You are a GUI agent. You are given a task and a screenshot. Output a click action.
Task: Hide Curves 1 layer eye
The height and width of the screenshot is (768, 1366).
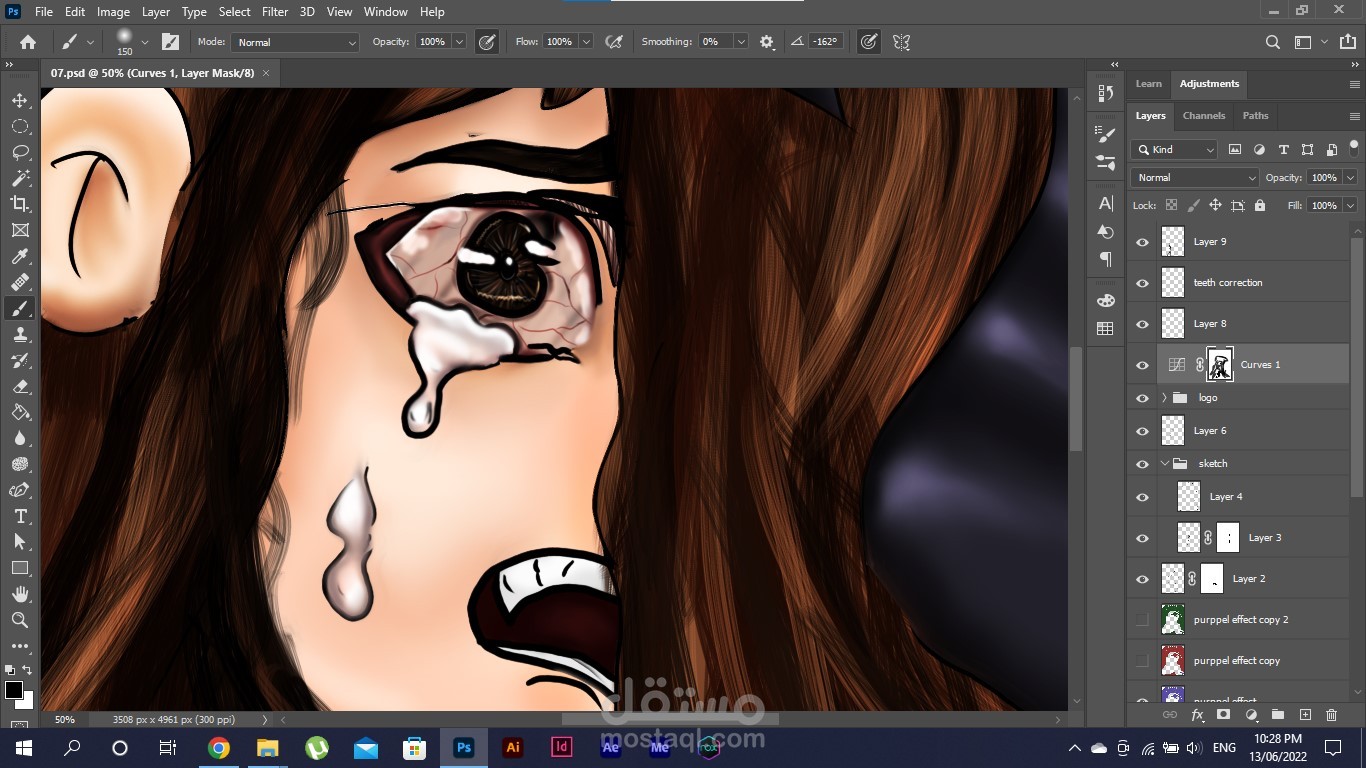point(1142,365)
